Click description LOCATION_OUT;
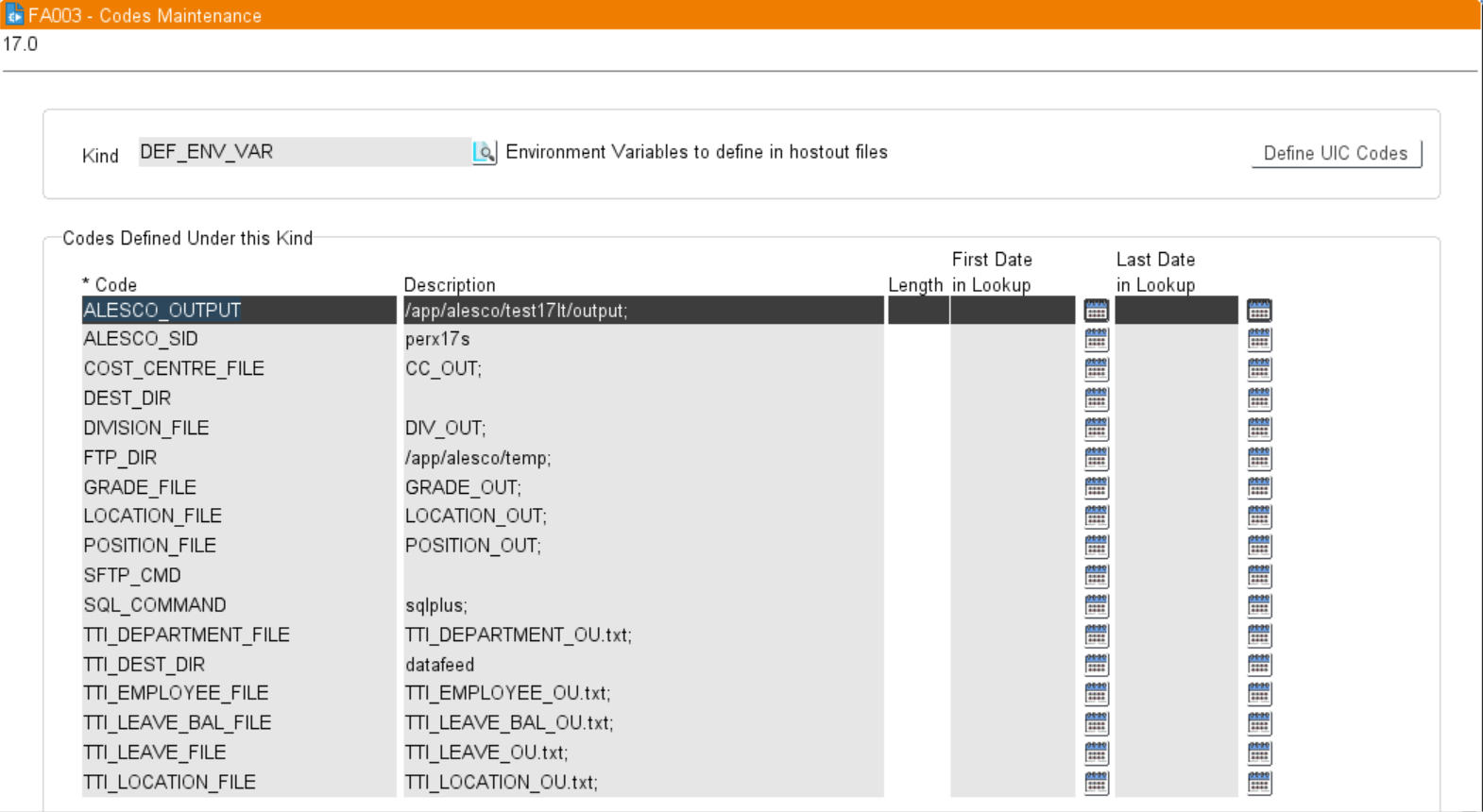The width and height of the screenshot is (1483, 812). (x=643, y=516)
